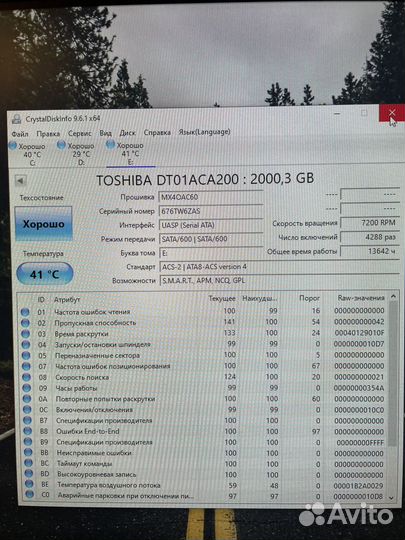Image resolution: width=405 pixels, height=540 pixels.
Task: Open the Правка menu
Action: point(48,134)
